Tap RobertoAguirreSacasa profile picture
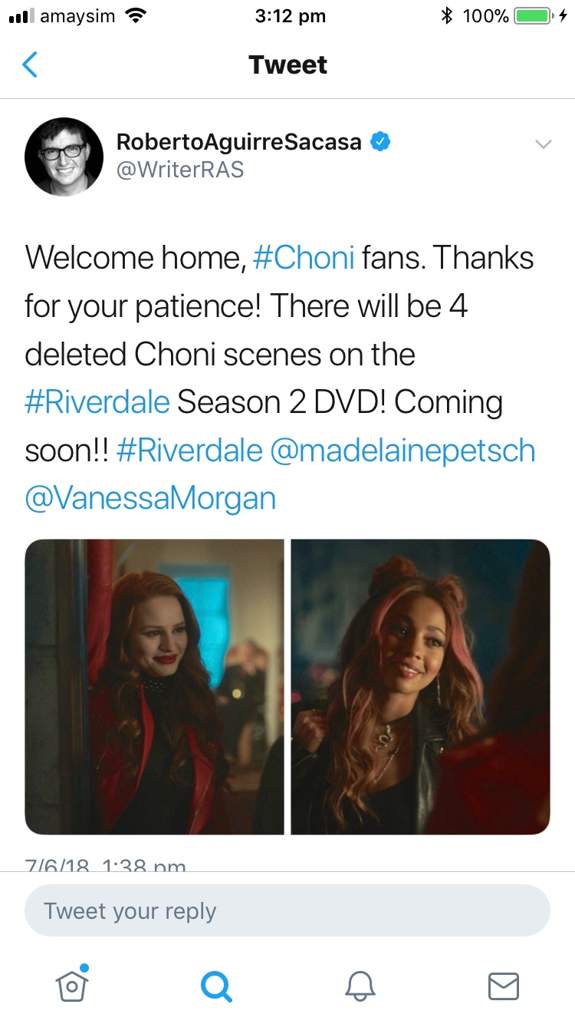The width and height of the screenshot is (575, 1024). 64,157
